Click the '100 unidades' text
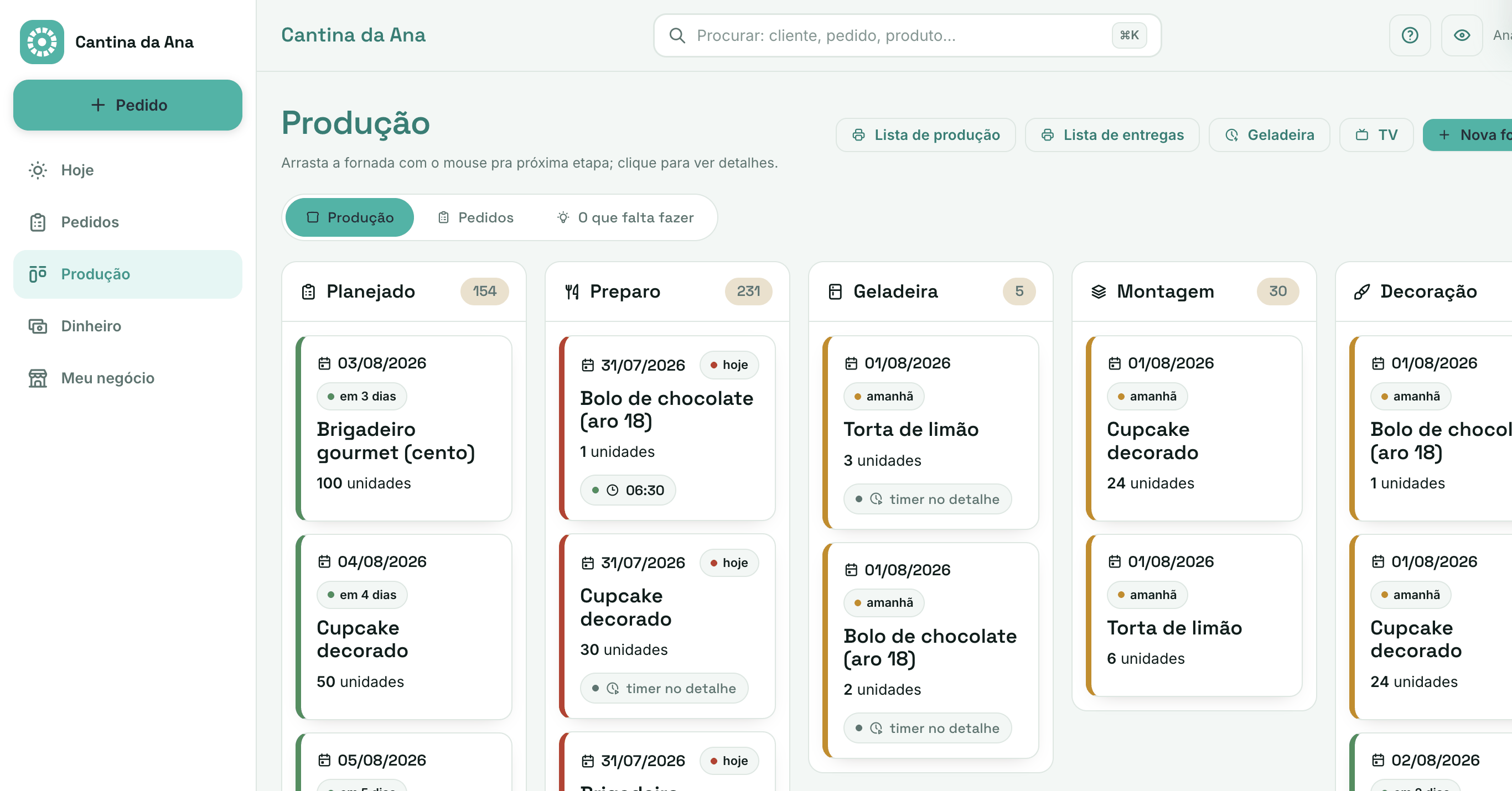The width and height of the screenshot is (1512, 791). coord(364,483)
